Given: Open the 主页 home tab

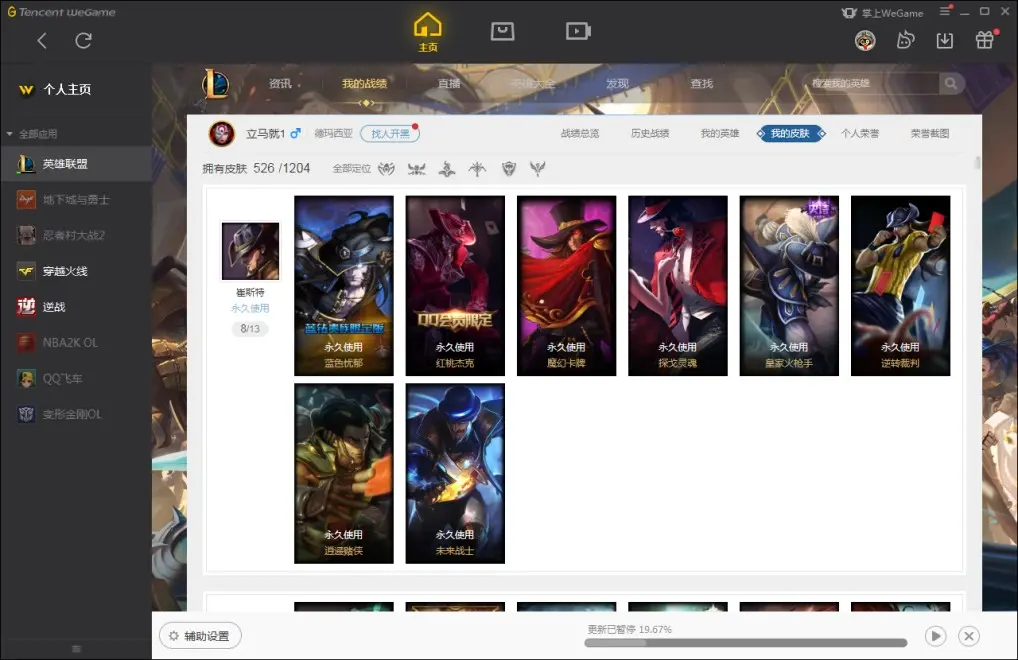Looking at the screenshot, I should [x=428, y=32].
